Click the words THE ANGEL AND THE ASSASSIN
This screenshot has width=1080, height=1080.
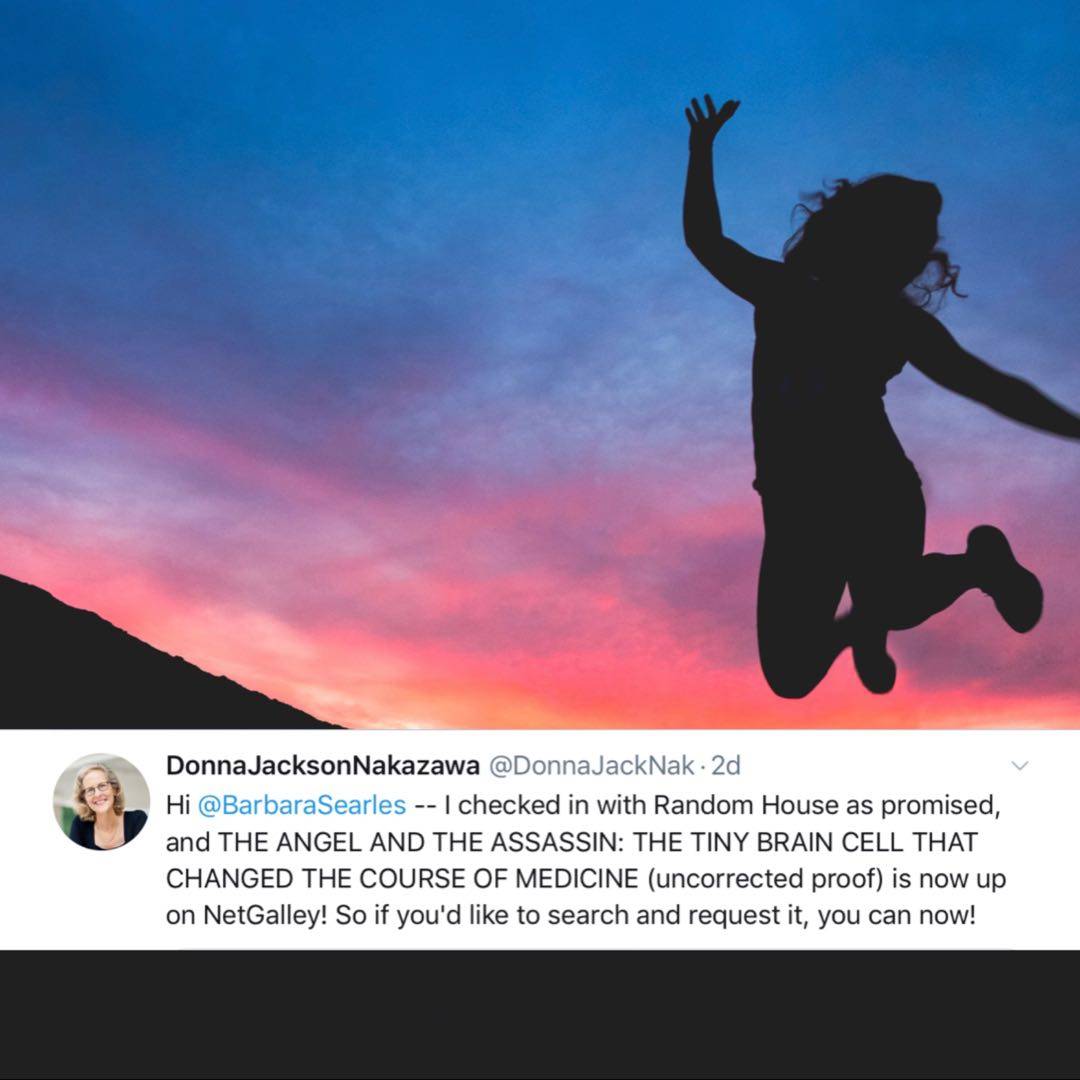[x=420, y=842]
